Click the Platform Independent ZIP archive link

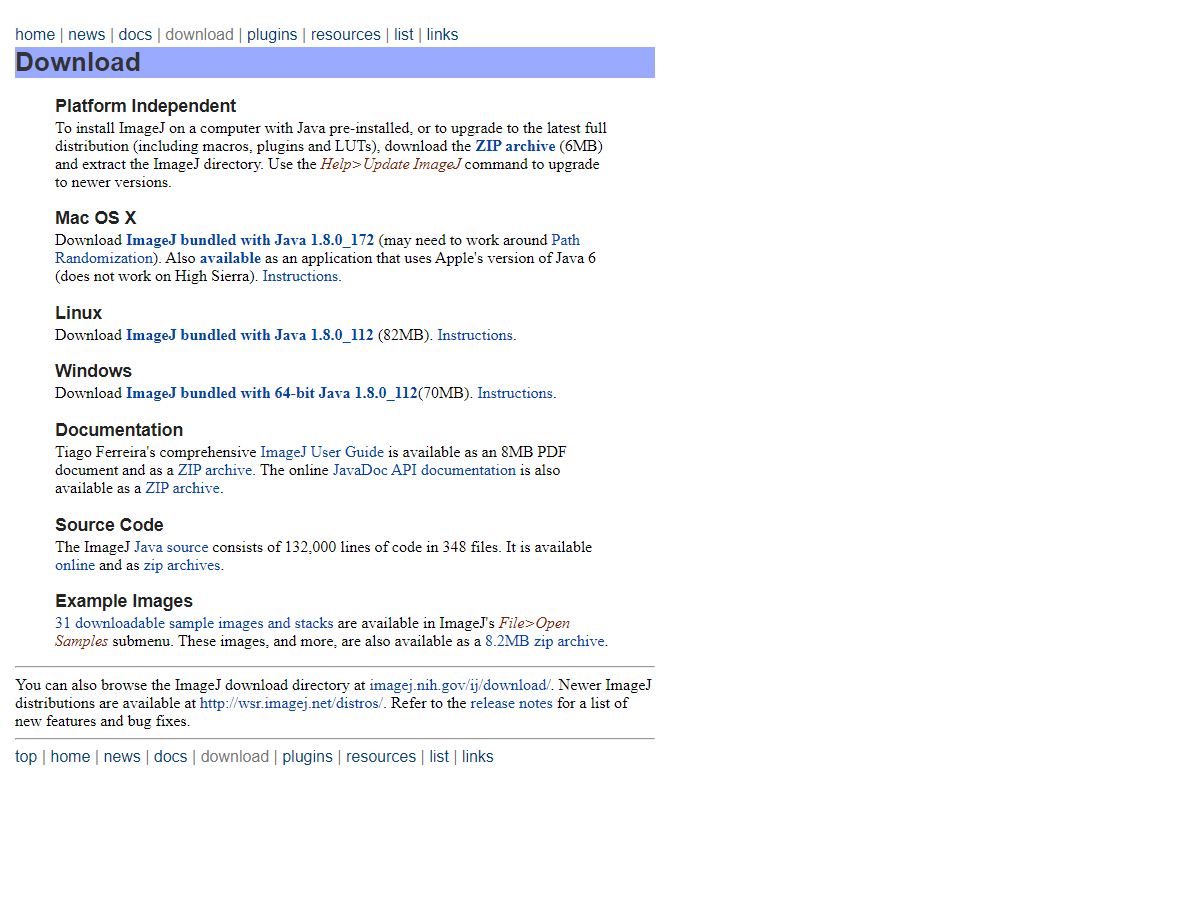514,146
